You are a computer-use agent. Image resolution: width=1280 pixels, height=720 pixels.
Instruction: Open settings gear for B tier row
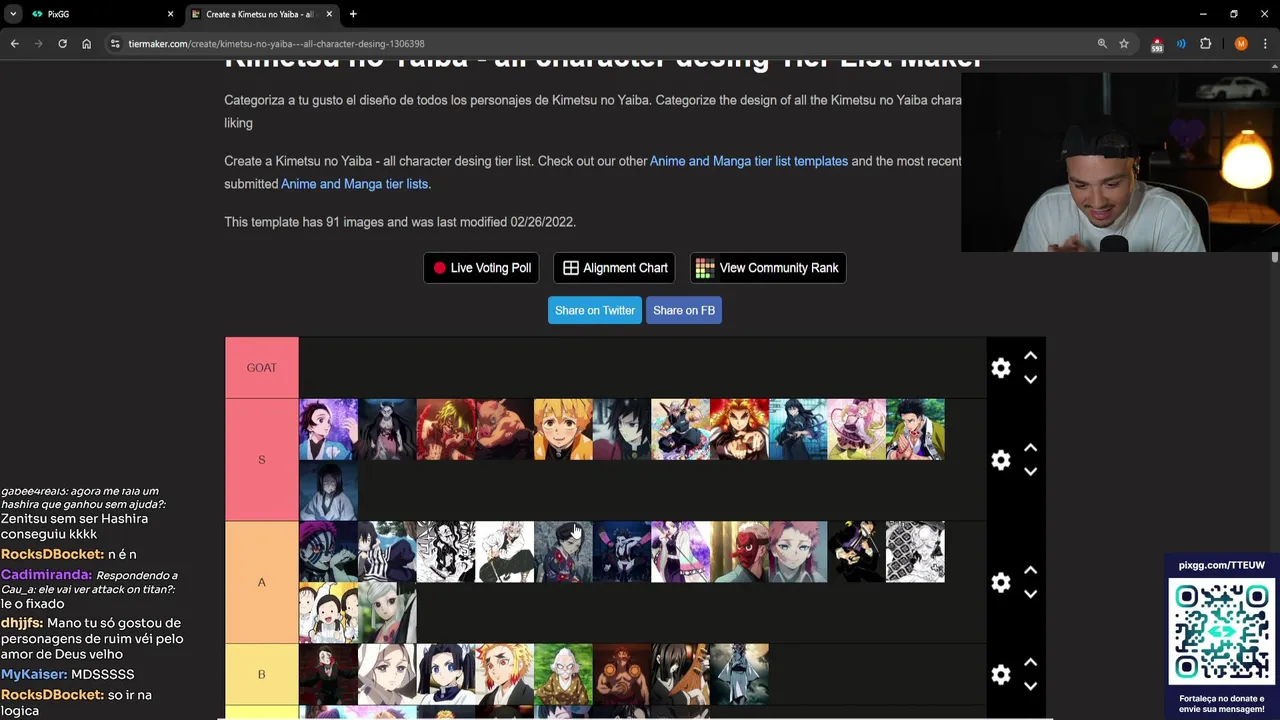tap(1000, 674)
